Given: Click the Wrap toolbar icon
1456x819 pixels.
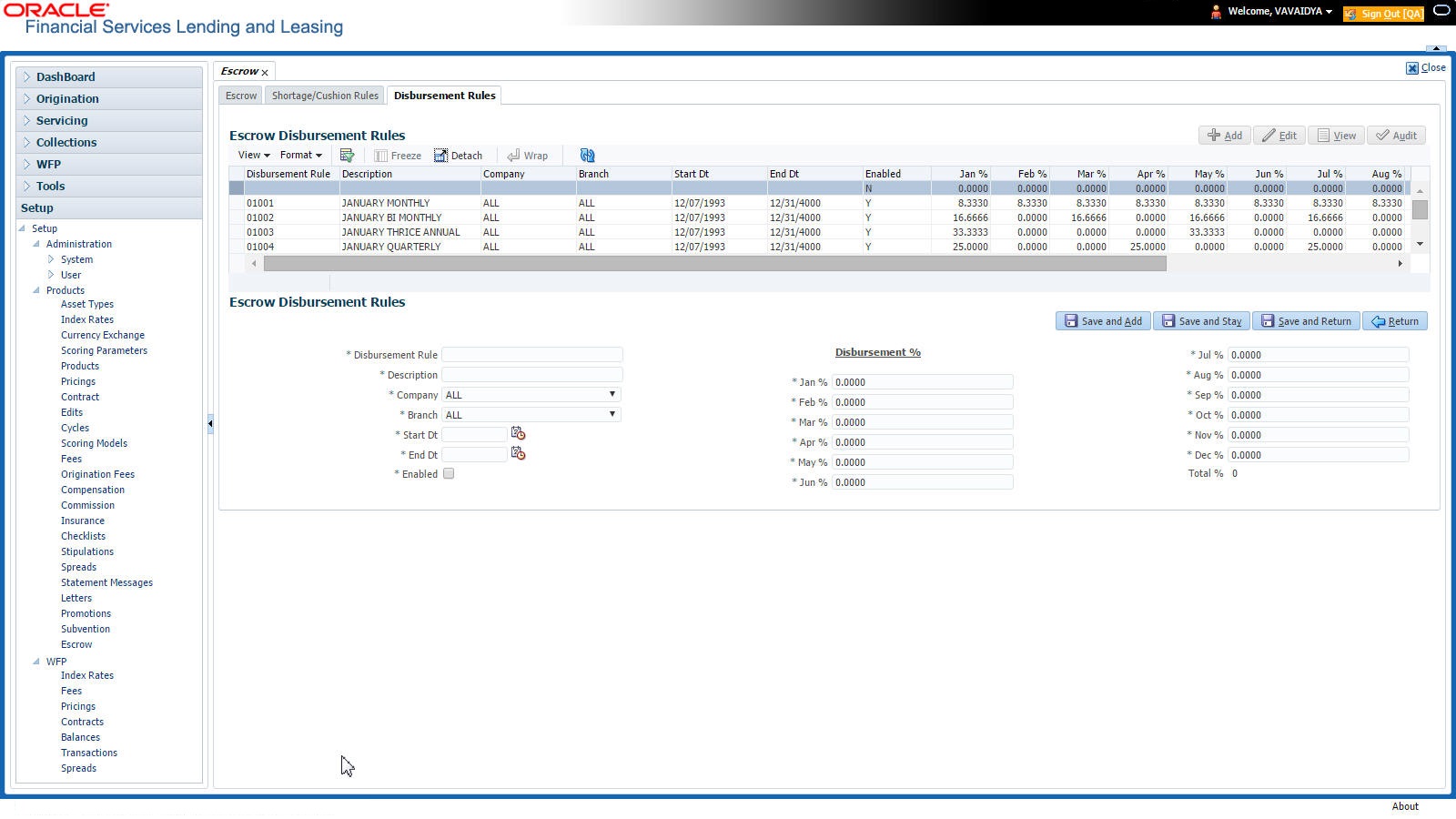Looking at the screenshot, I should pos(513,156).
